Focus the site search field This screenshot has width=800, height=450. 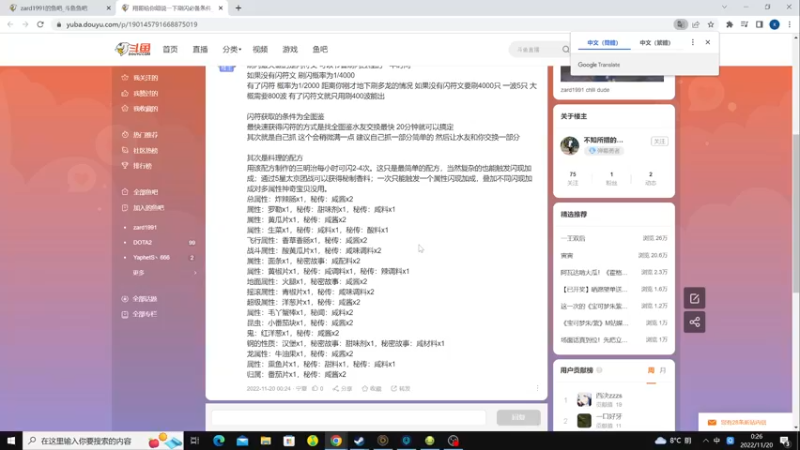[536, 49]
